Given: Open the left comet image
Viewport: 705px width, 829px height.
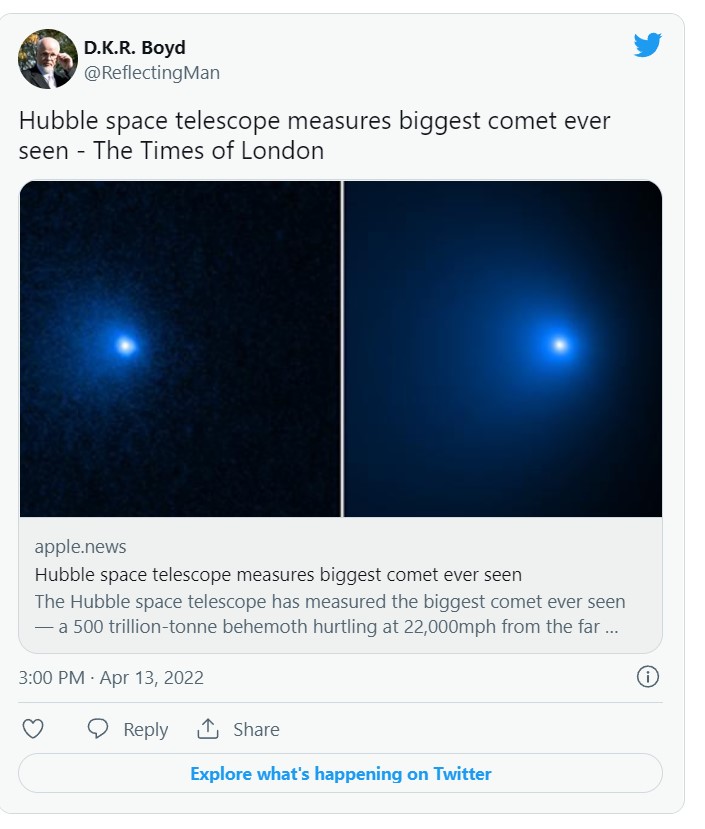Looking at the screenshot, I should coord(180,348).
